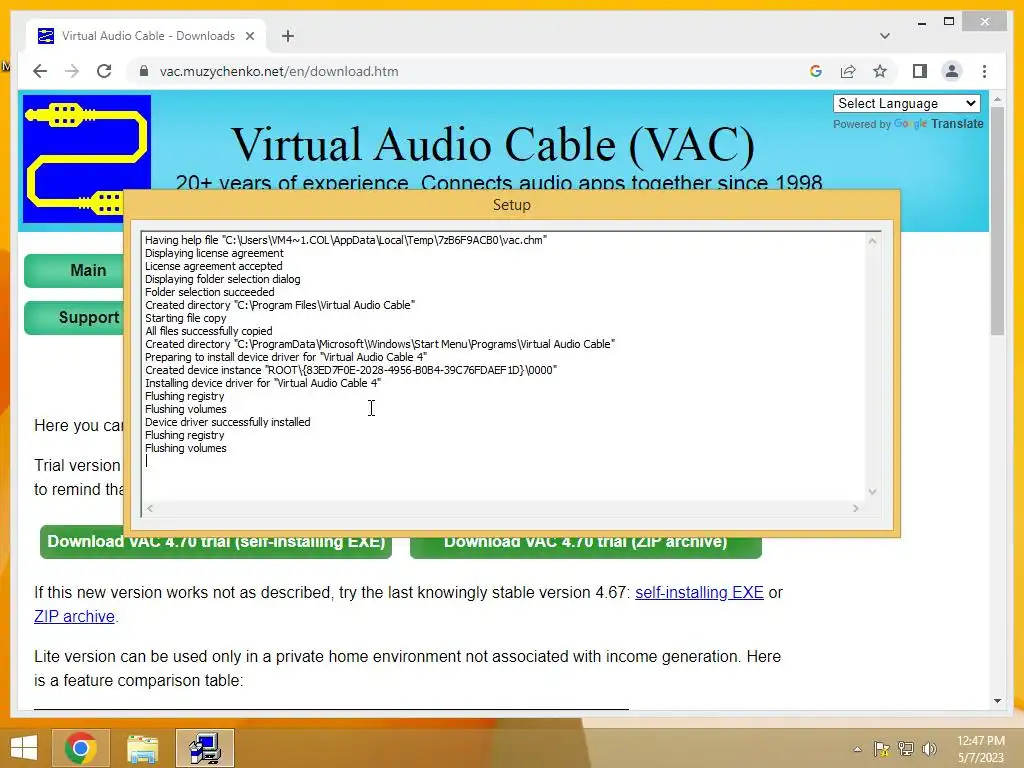
Task: Open a new tab with plus button
Action: click(x=288, y=36)
